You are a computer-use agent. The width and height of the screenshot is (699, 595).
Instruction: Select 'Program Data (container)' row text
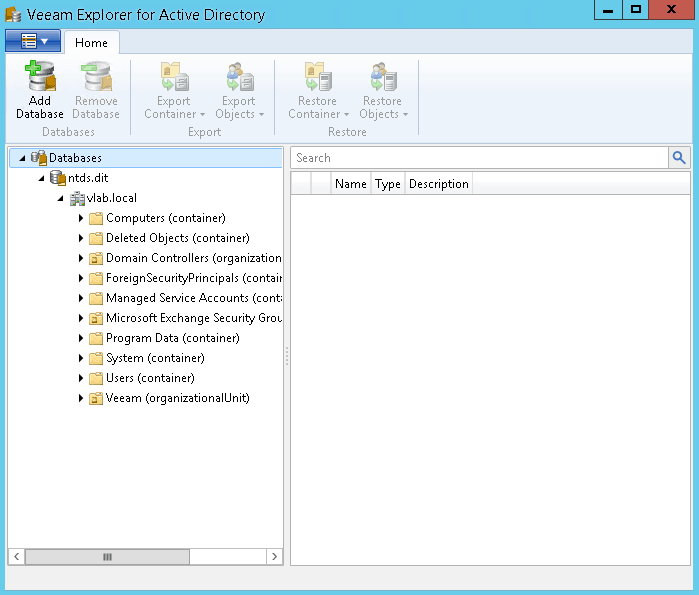tap(173, 338)
